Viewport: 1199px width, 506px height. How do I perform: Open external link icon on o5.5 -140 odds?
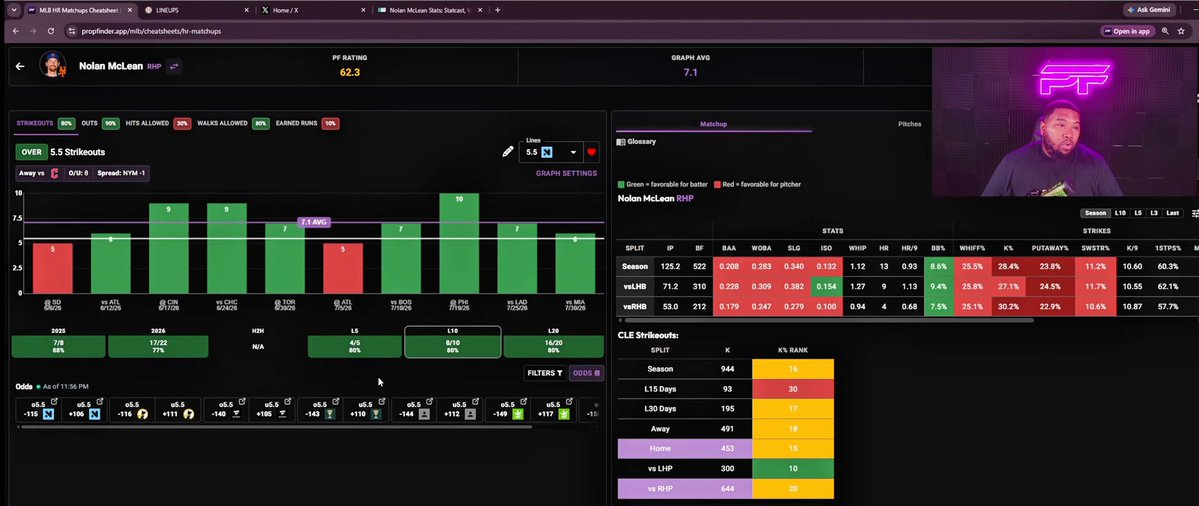click(x=242, y=402)
